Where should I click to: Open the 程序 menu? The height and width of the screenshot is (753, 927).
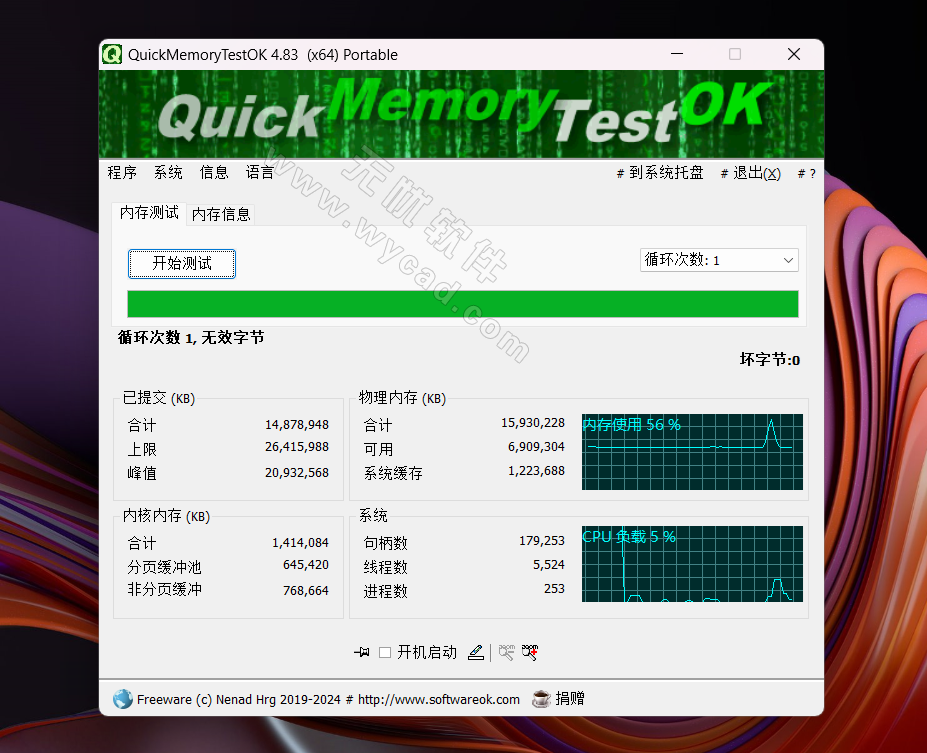[121, 172]
